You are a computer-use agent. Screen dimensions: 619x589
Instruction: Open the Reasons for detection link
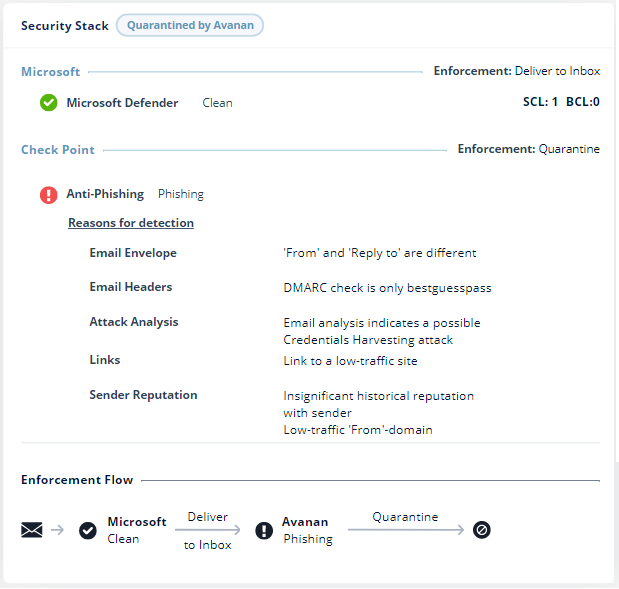131,223
